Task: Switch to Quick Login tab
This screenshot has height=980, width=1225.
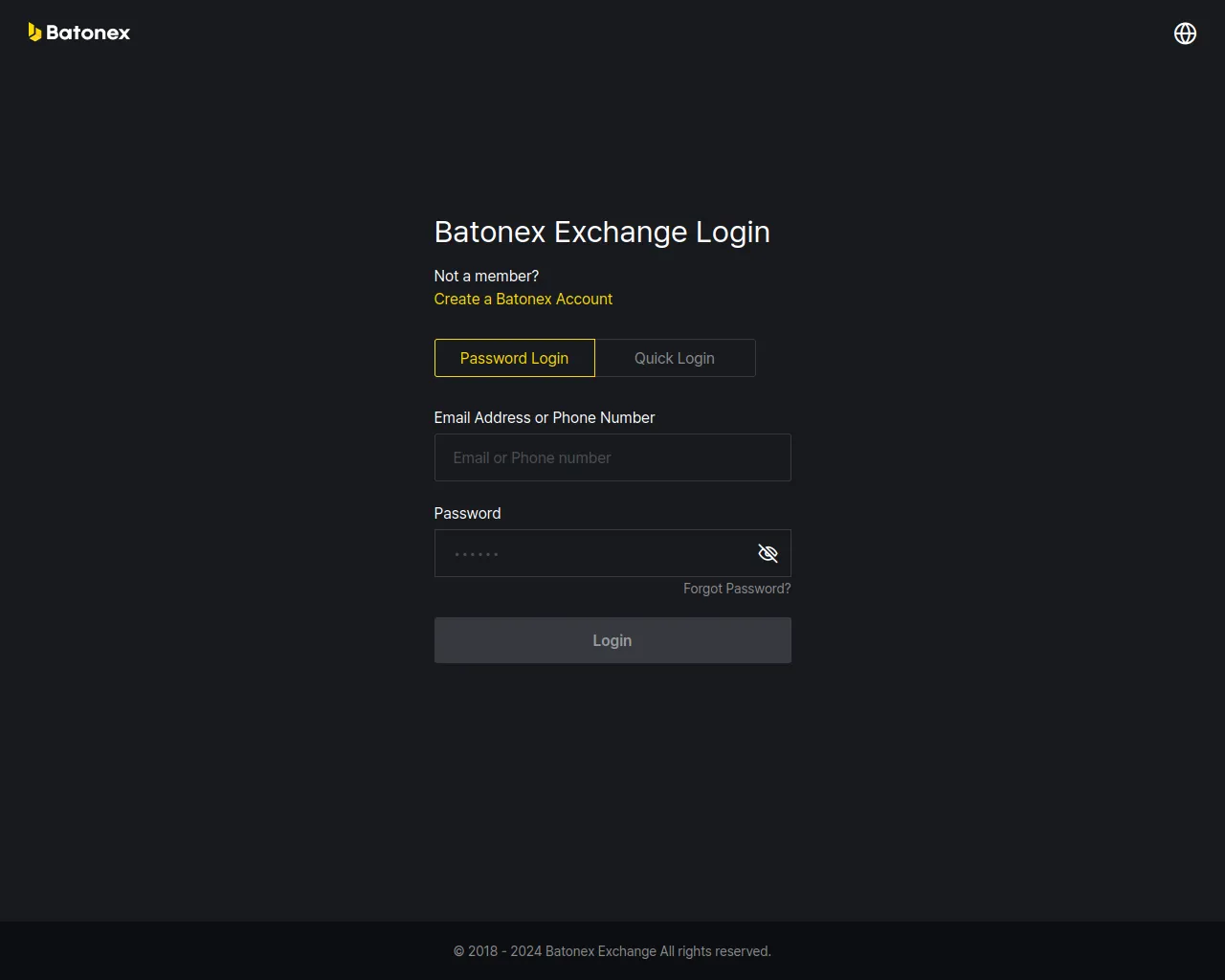Action: click(x=675, y=358)
